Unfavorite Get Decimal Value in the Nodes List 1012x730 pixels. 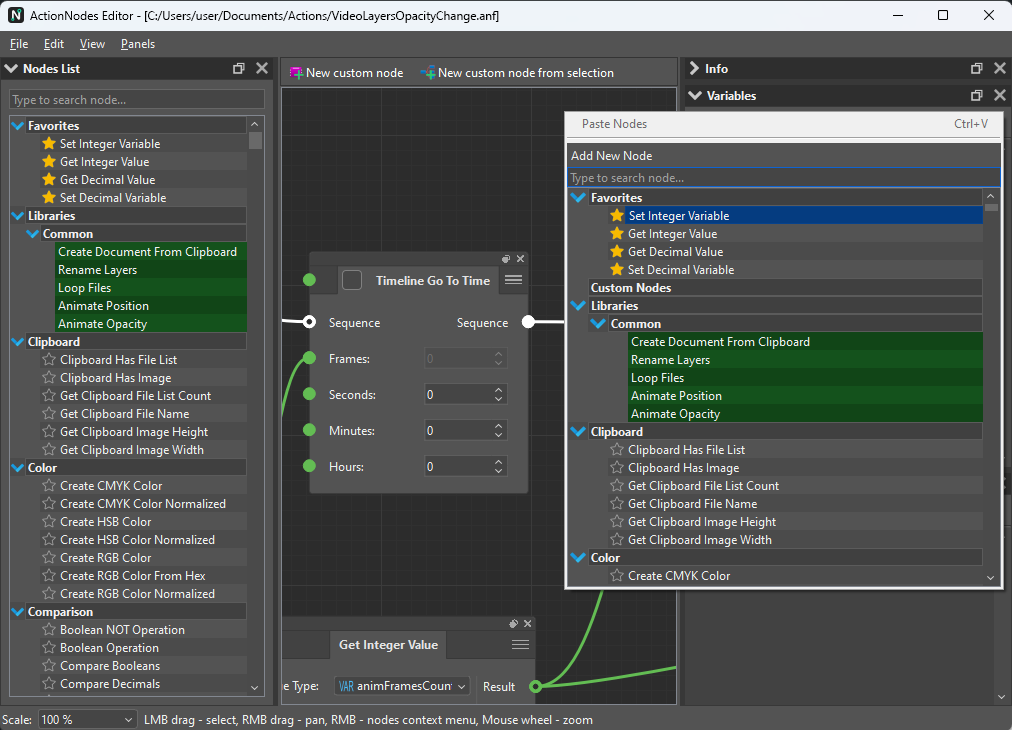(49, 180)
